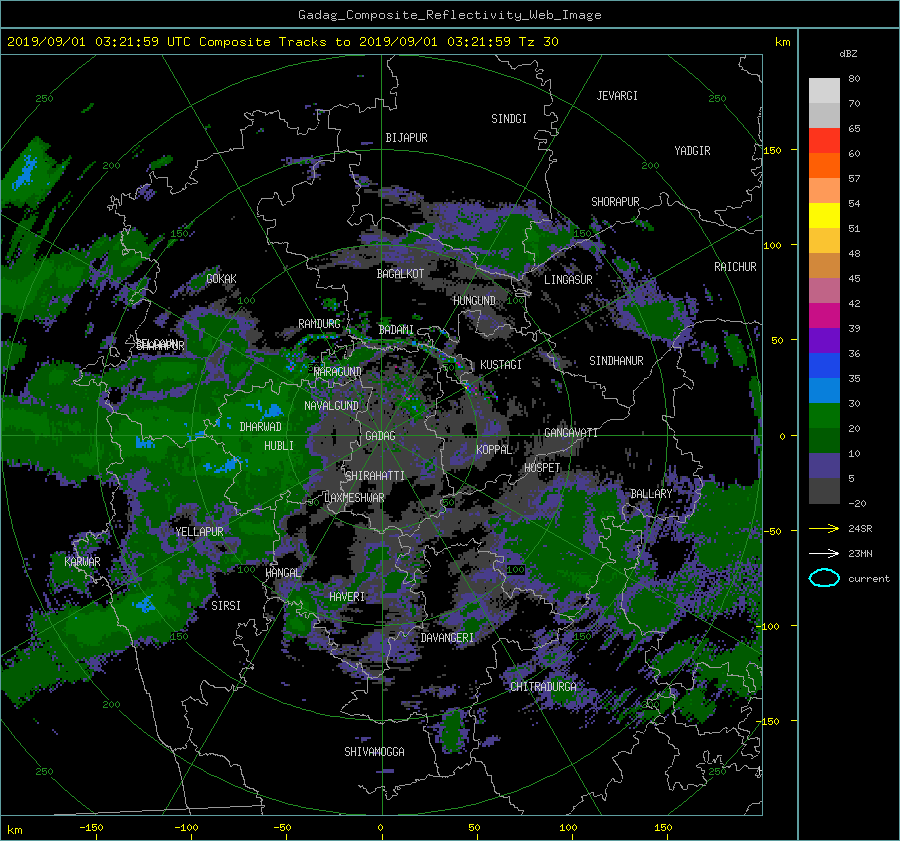The width and height of the screenshot is (900, 841).
Task: Select the 51 dBZ yellow legend swatch
Action: [x=824, y=215]
